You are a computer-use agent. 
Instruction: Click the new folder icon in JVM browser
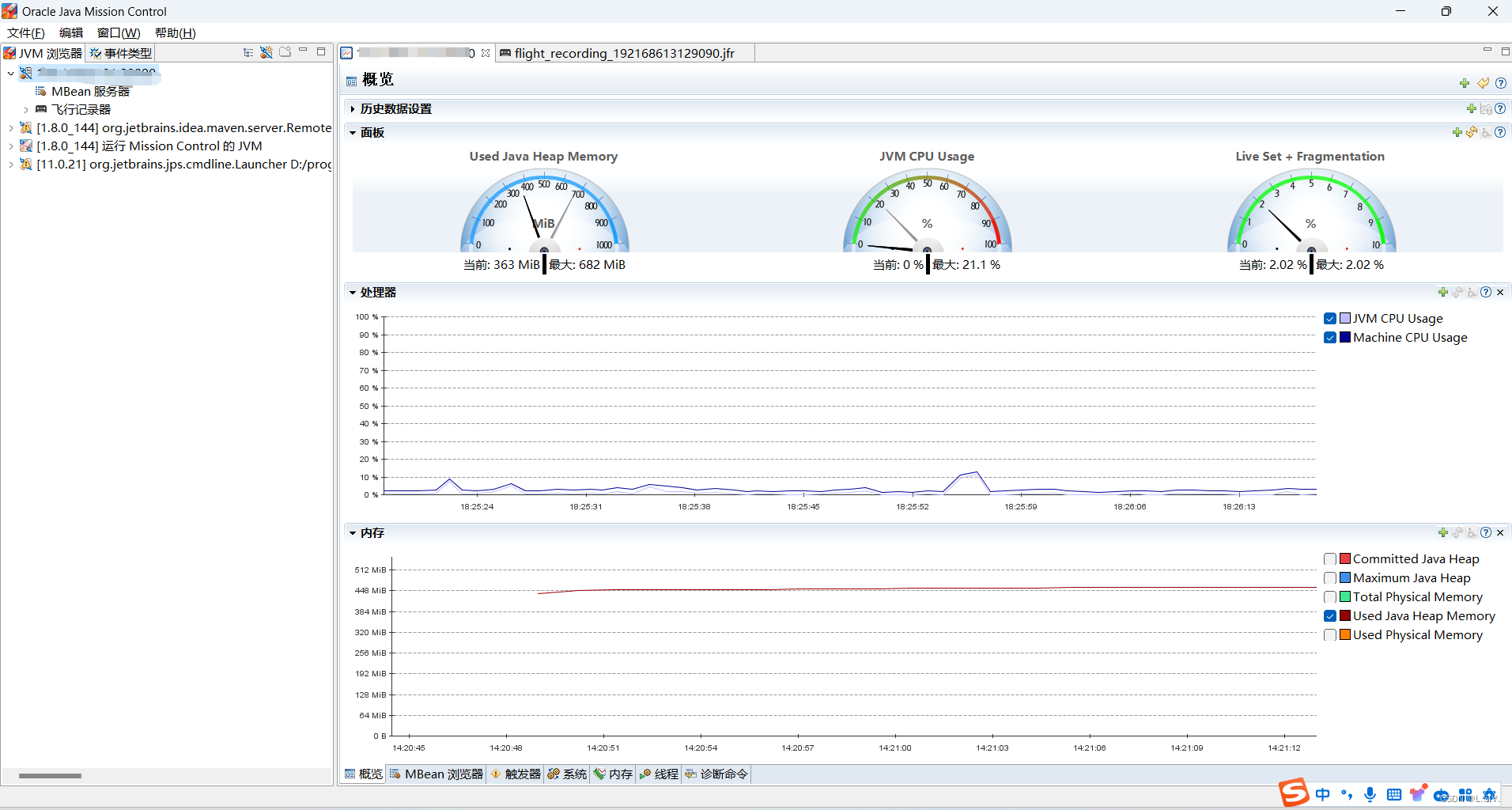pyautogui.click(x=285, y=52)
